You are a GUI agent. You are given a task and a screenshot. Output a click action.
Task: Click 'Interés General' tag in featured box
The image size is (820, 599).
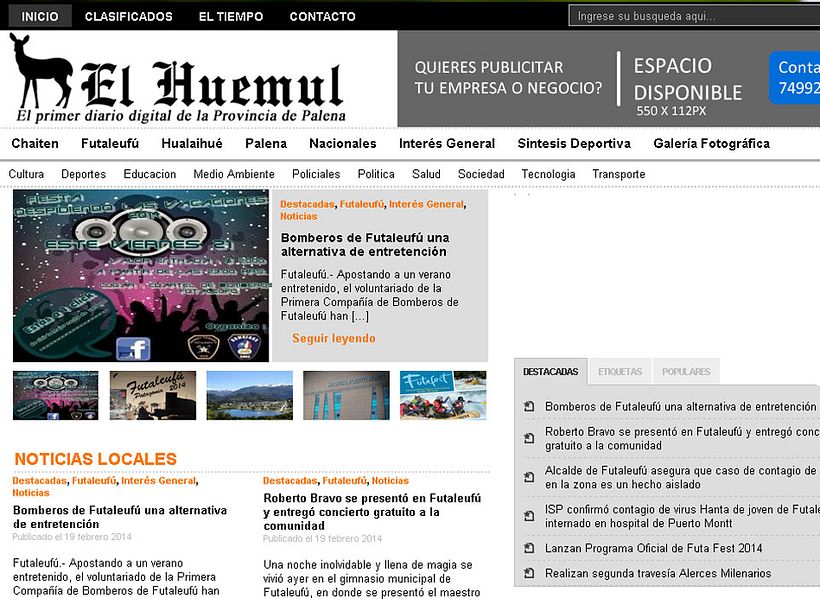426,204
